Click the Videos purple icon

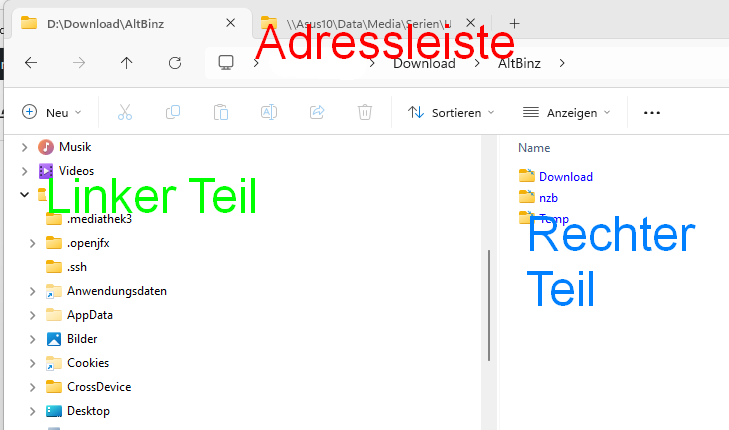[46, 171]
